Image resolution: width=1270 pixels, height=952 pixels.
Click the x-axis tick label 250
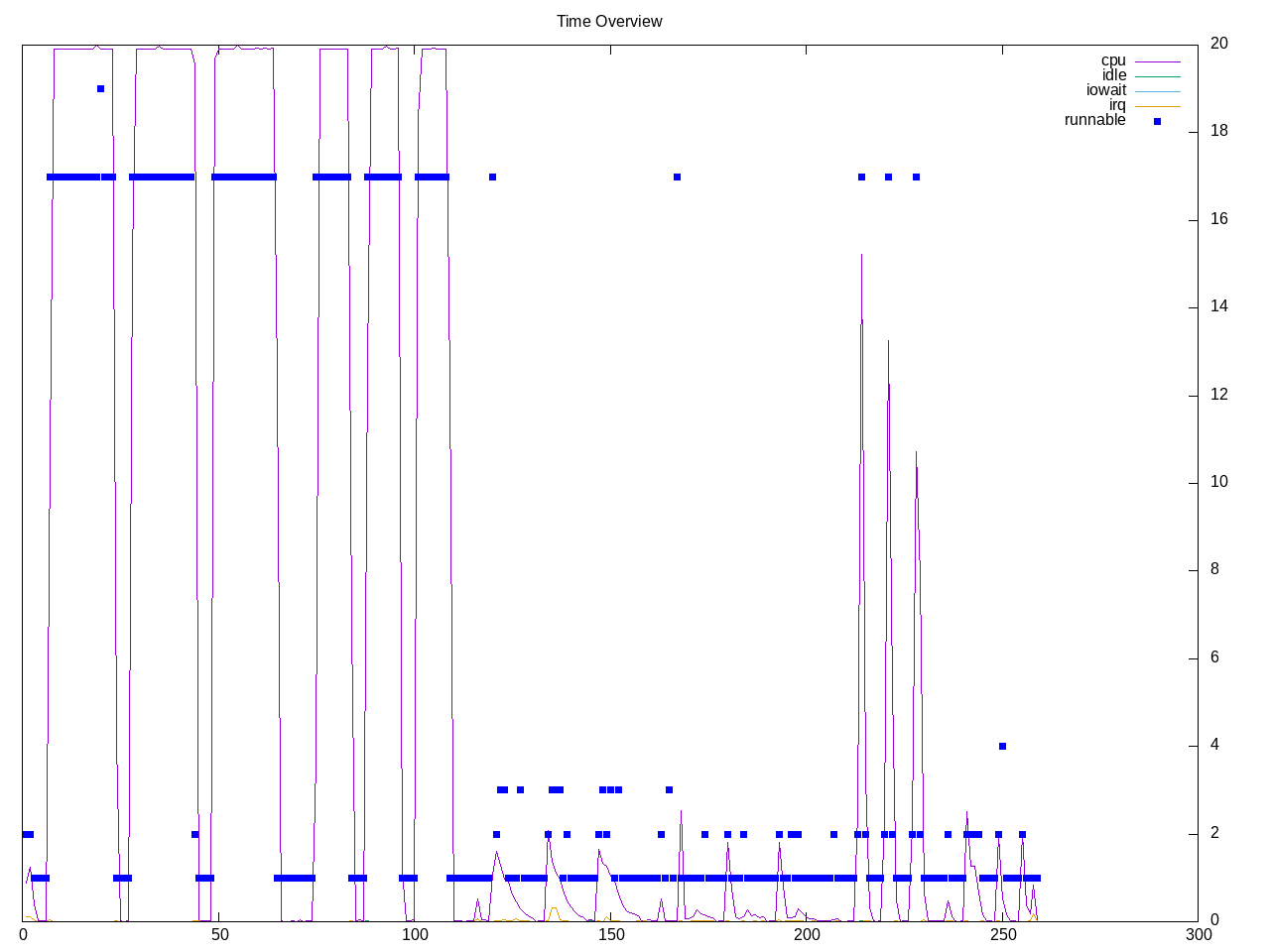1002,935
